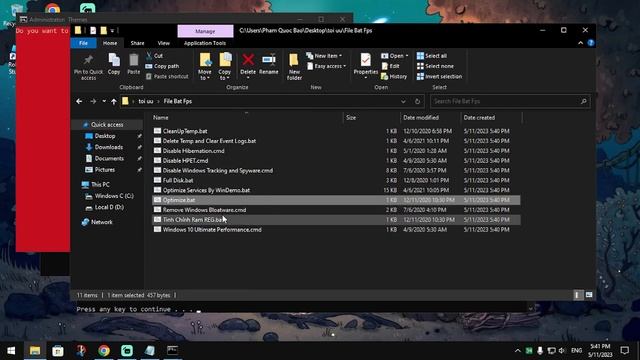This screenshot has width=640, height=360.
Task: Click Copy path in Clipboard group
Action: pyautogui.click(x=162, y=66)
